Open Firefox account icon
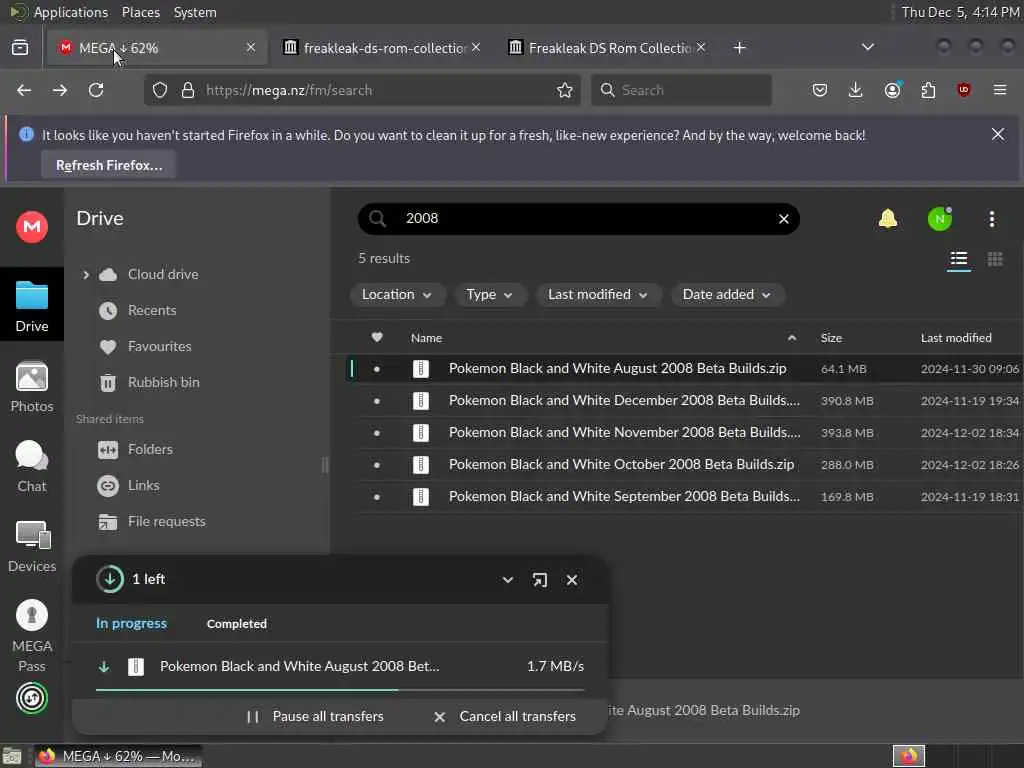 [893, 90]
